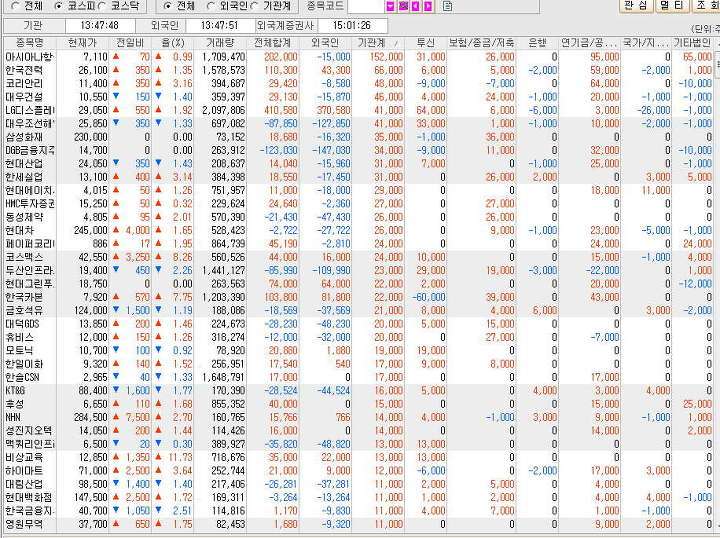Select the investor 전체 radio button
This screenshot has height=538, width=720.
pyautogui.click(x=168, y=6)
